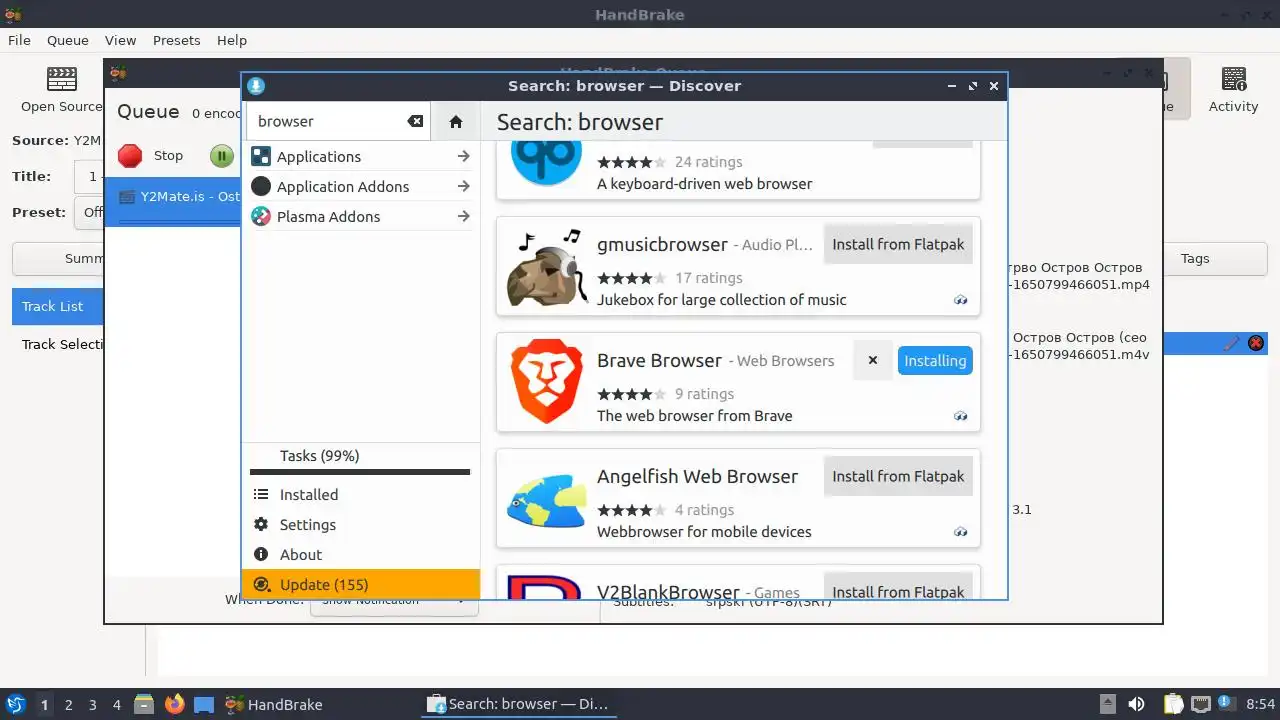Switch to virtual desktop 2

[68, 704]
